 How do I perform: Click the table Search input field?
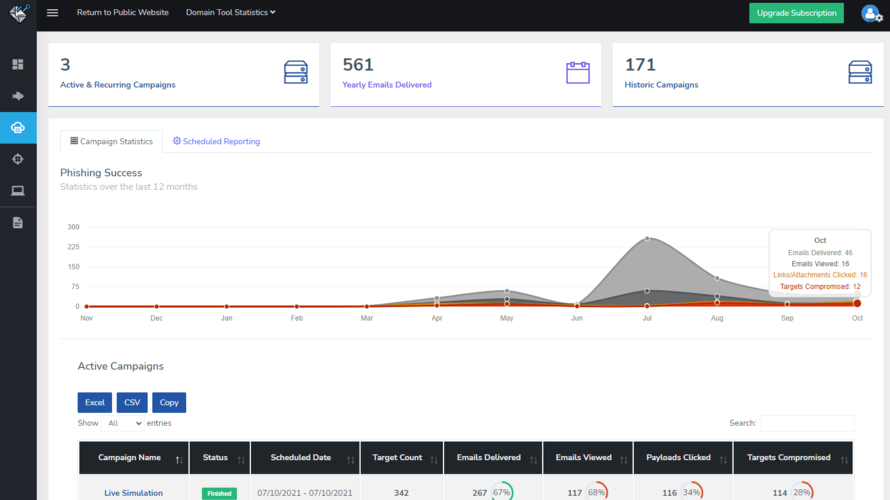click(806, 423)
